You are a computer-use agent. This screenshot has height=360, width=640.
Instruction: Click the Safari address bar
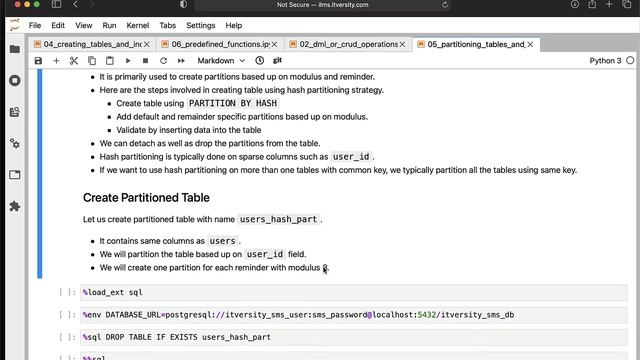coord(322,5)
